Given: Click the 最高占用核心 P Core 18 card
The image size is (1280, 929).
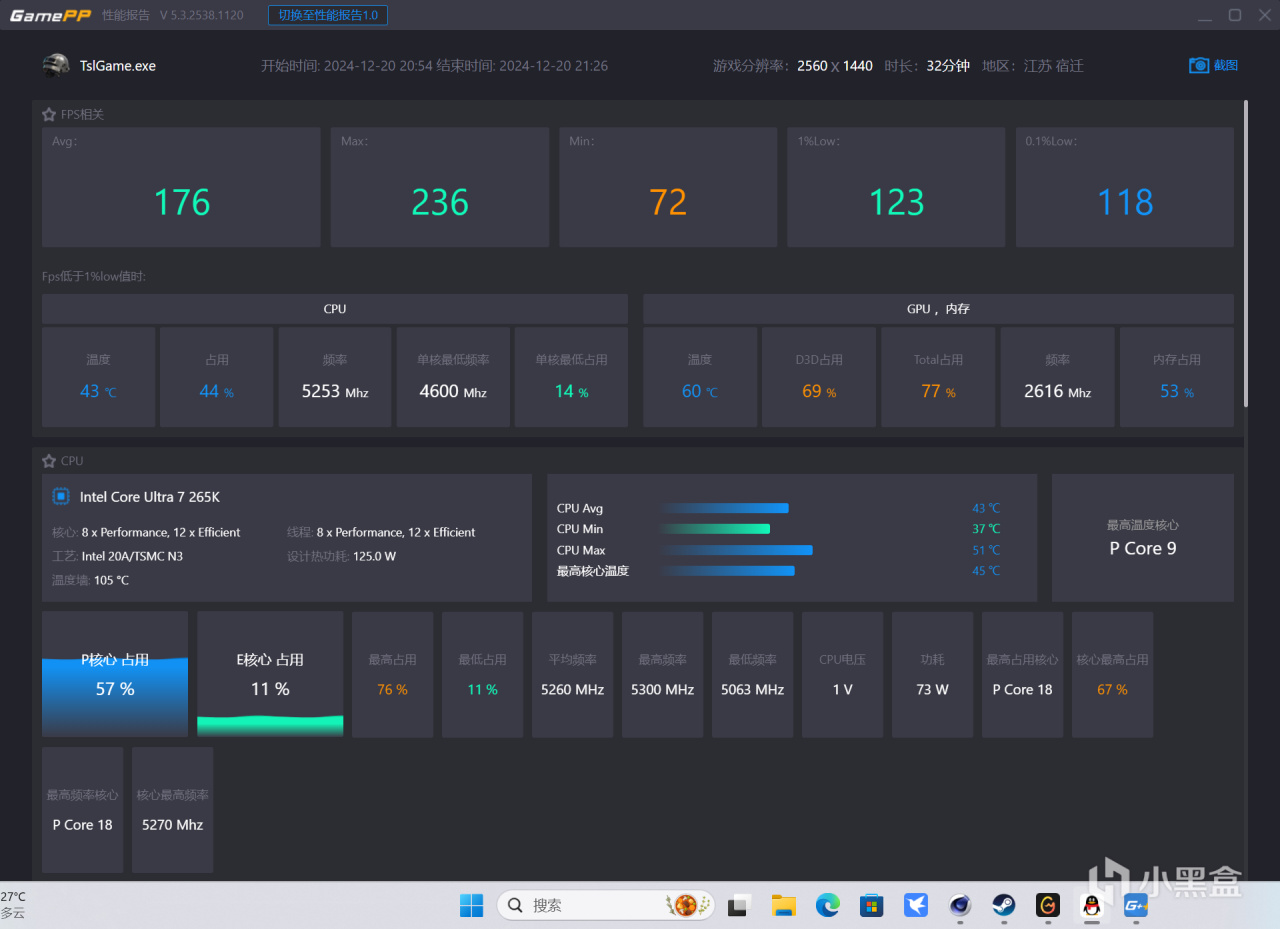Looking at the screenshot, I should (1022, 674).
